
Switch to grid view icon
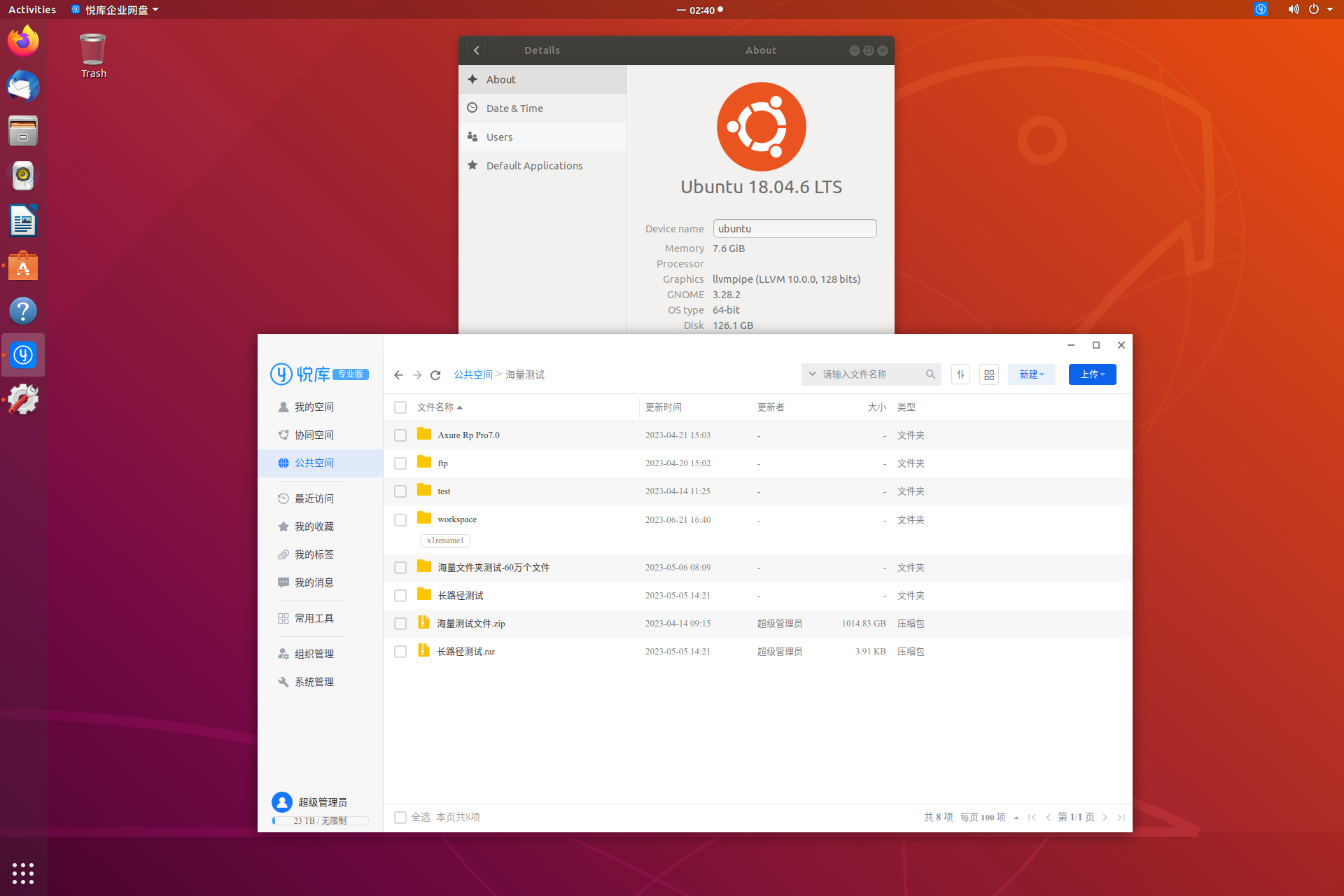coord(988,375)
